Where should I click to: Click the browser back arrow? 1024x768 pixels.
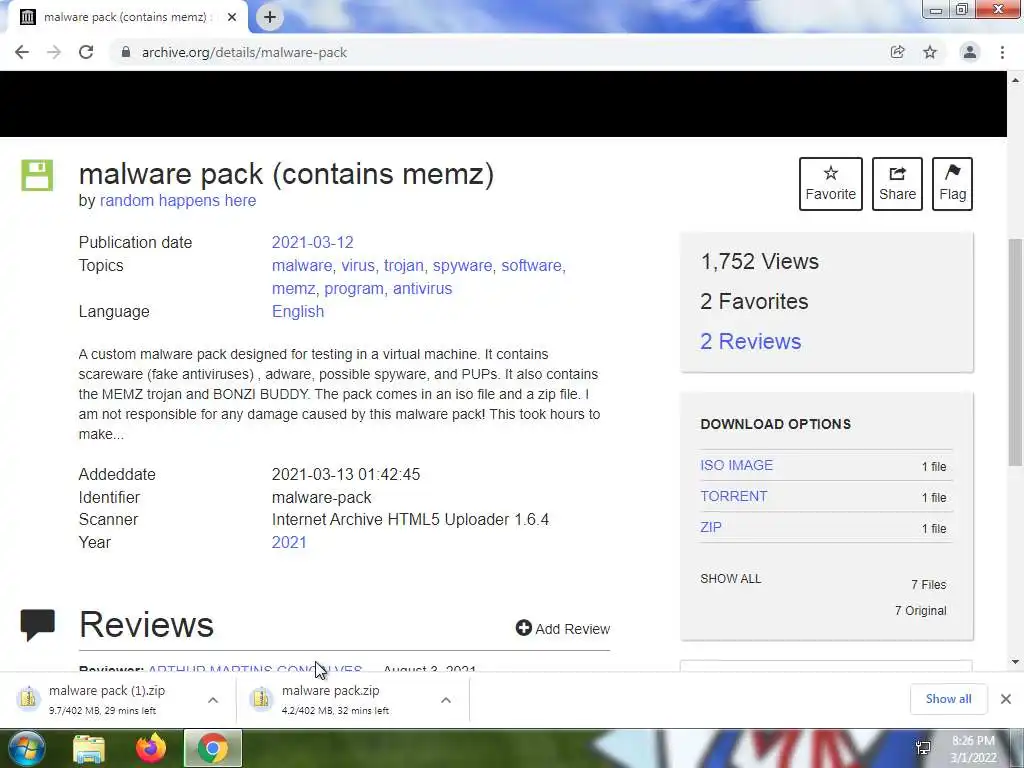[22, 52]
